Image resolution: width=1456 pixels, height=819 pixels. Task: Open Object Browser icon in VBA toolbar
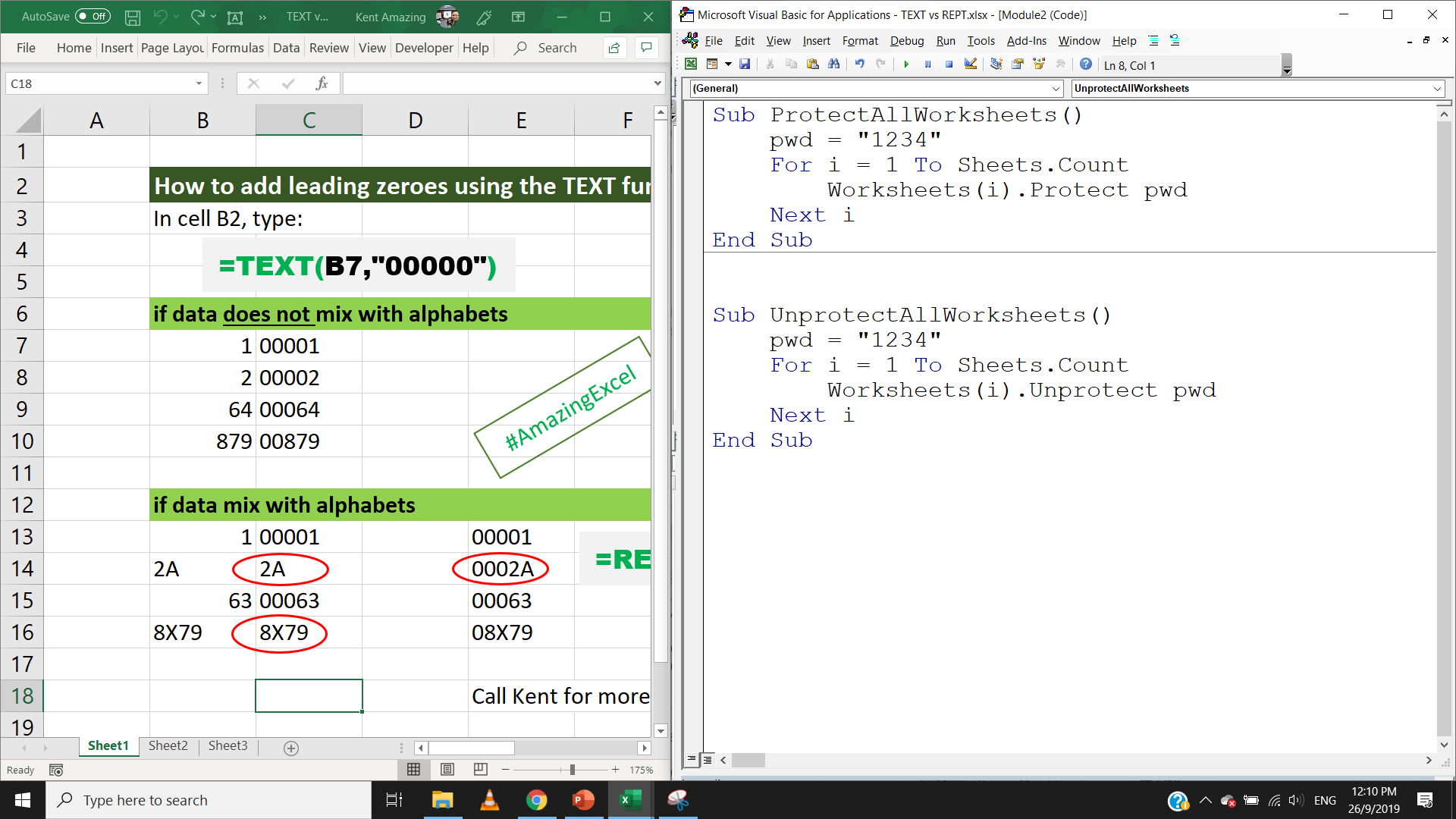coord(1039,64)
